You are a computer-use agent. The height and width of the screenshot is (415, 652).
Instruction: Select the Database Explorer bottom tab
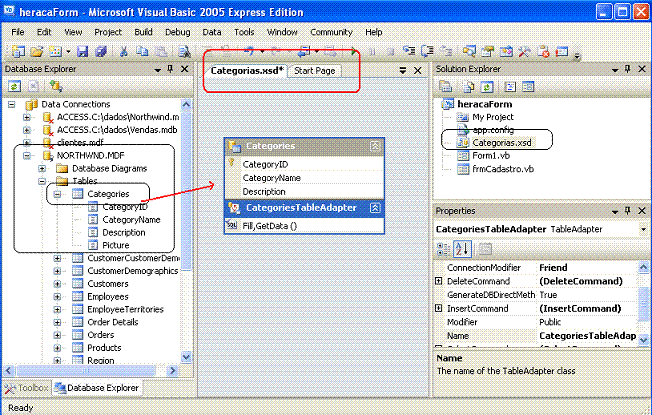(x=97, y=388)
